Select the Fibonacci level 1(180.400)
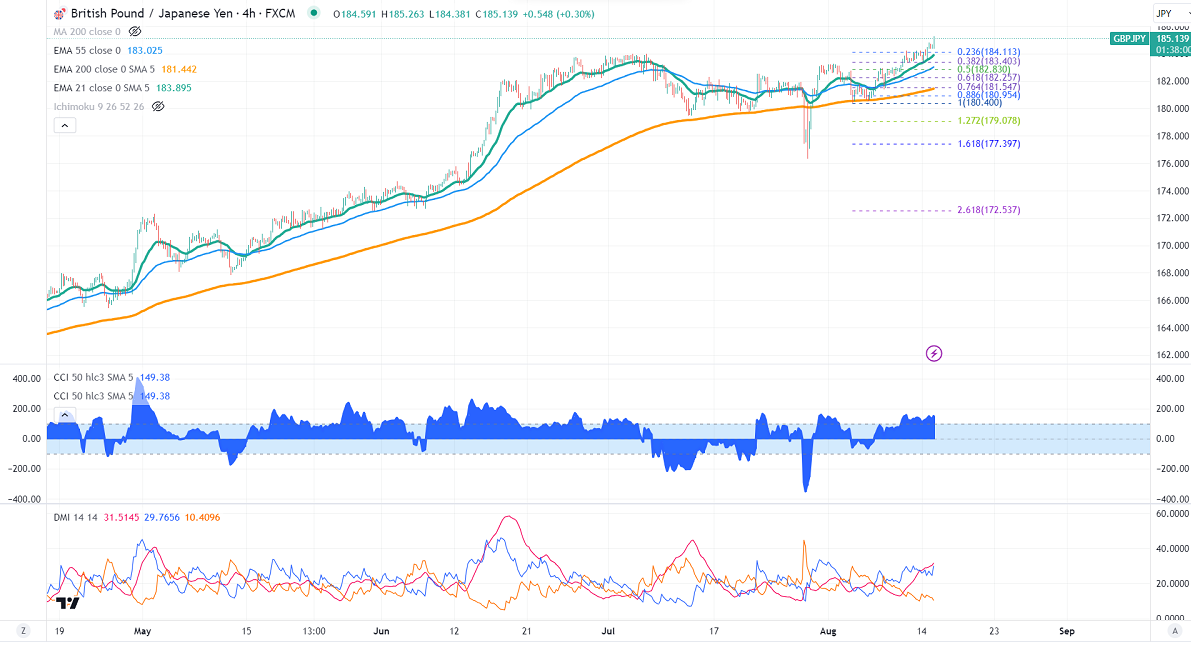 pos(980,103)
